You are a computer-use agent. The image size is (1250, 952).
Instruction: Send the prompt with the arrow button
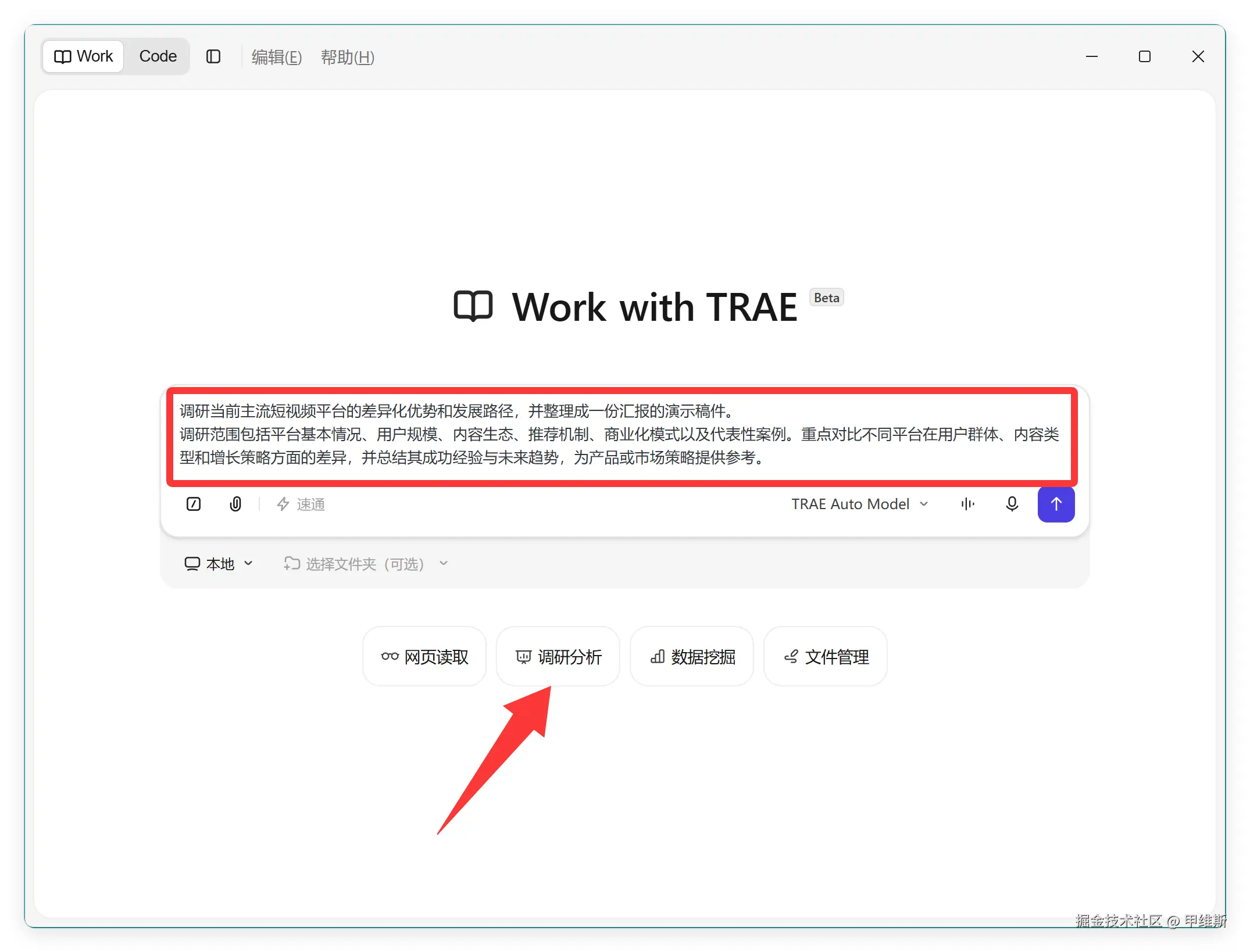click(1056, 504)
